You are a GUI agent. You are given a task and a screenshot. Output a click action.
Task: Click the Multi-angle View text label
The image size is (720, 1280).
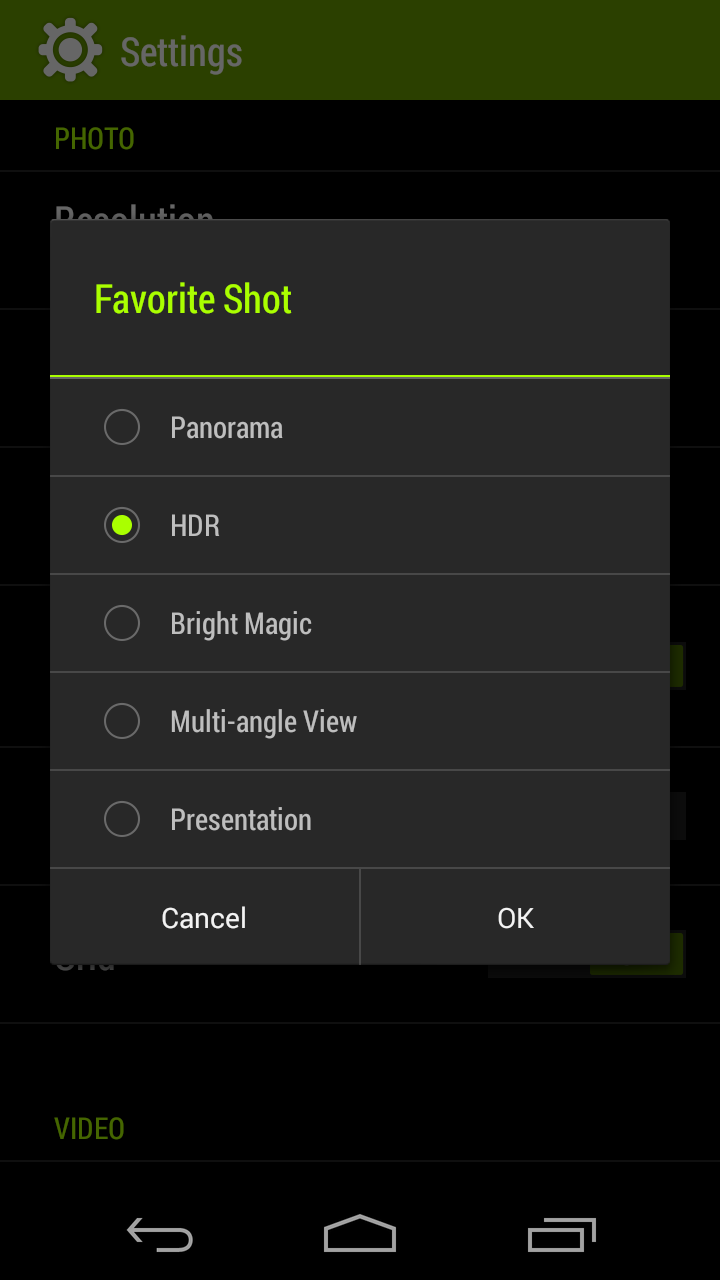[264, 722]
